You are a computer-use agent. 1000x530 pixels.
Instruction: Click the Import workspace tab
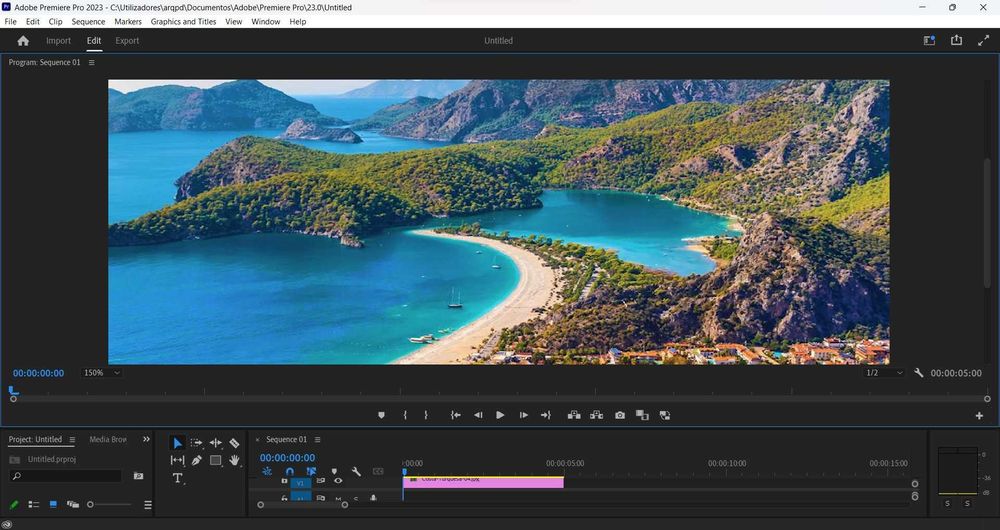58,41
